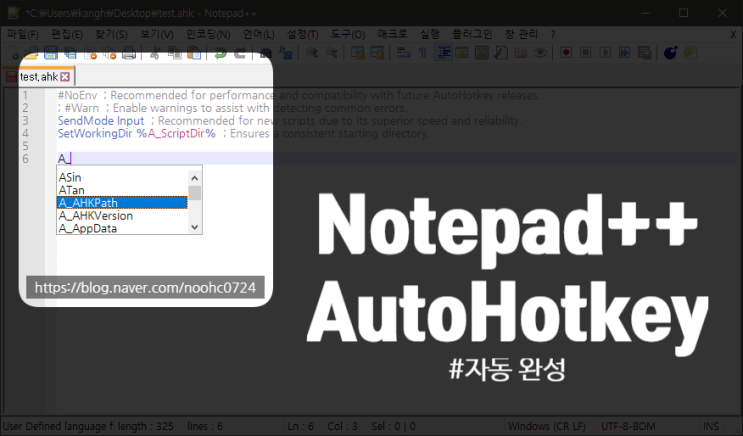Close the test.ahk tab via its X
Image resolution: width=743 pixels, height=436 pixels.
[65, 77]
